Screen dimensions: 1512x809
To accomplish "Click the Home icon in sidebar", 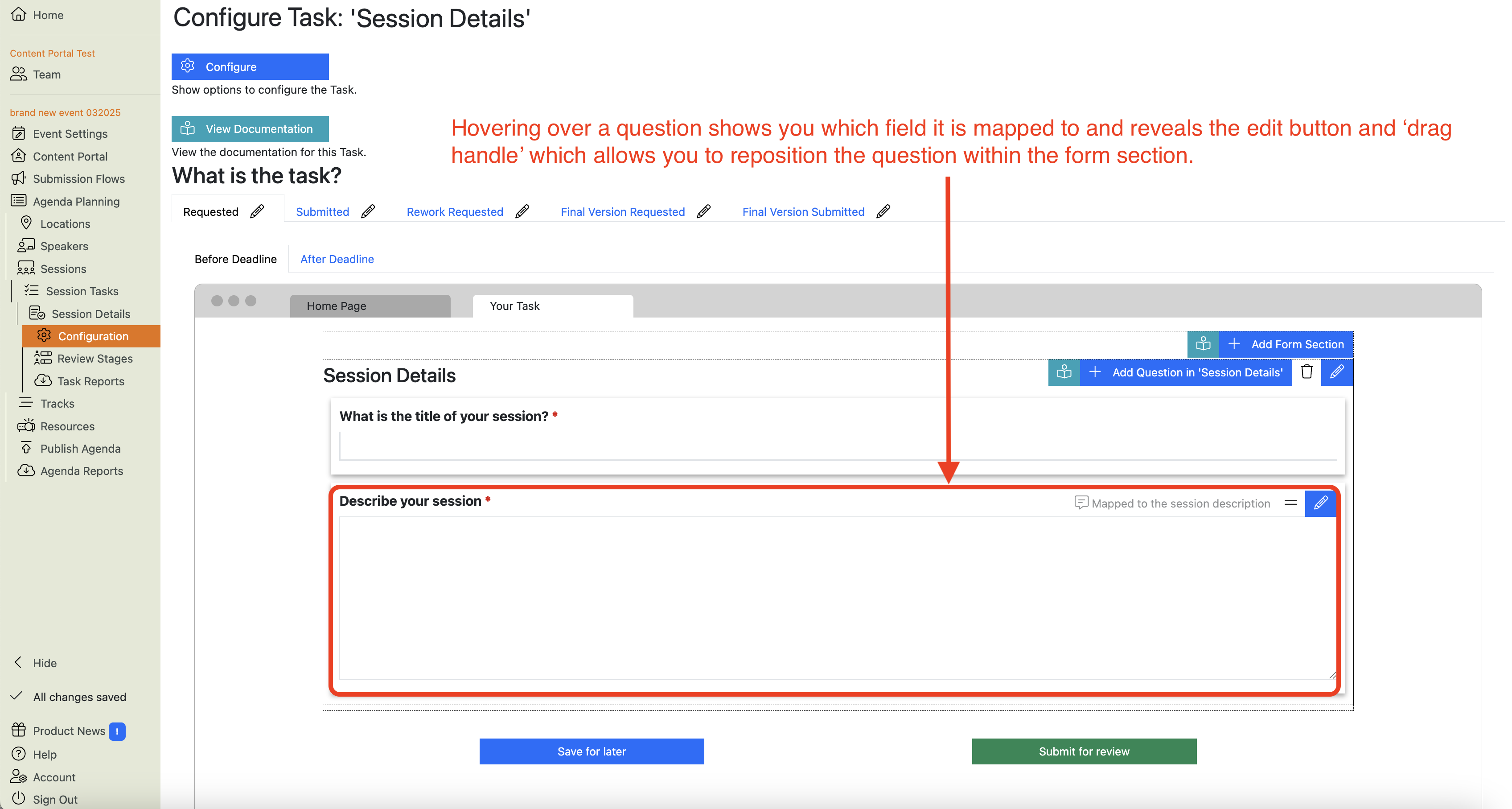I will (x=19, y=14).
